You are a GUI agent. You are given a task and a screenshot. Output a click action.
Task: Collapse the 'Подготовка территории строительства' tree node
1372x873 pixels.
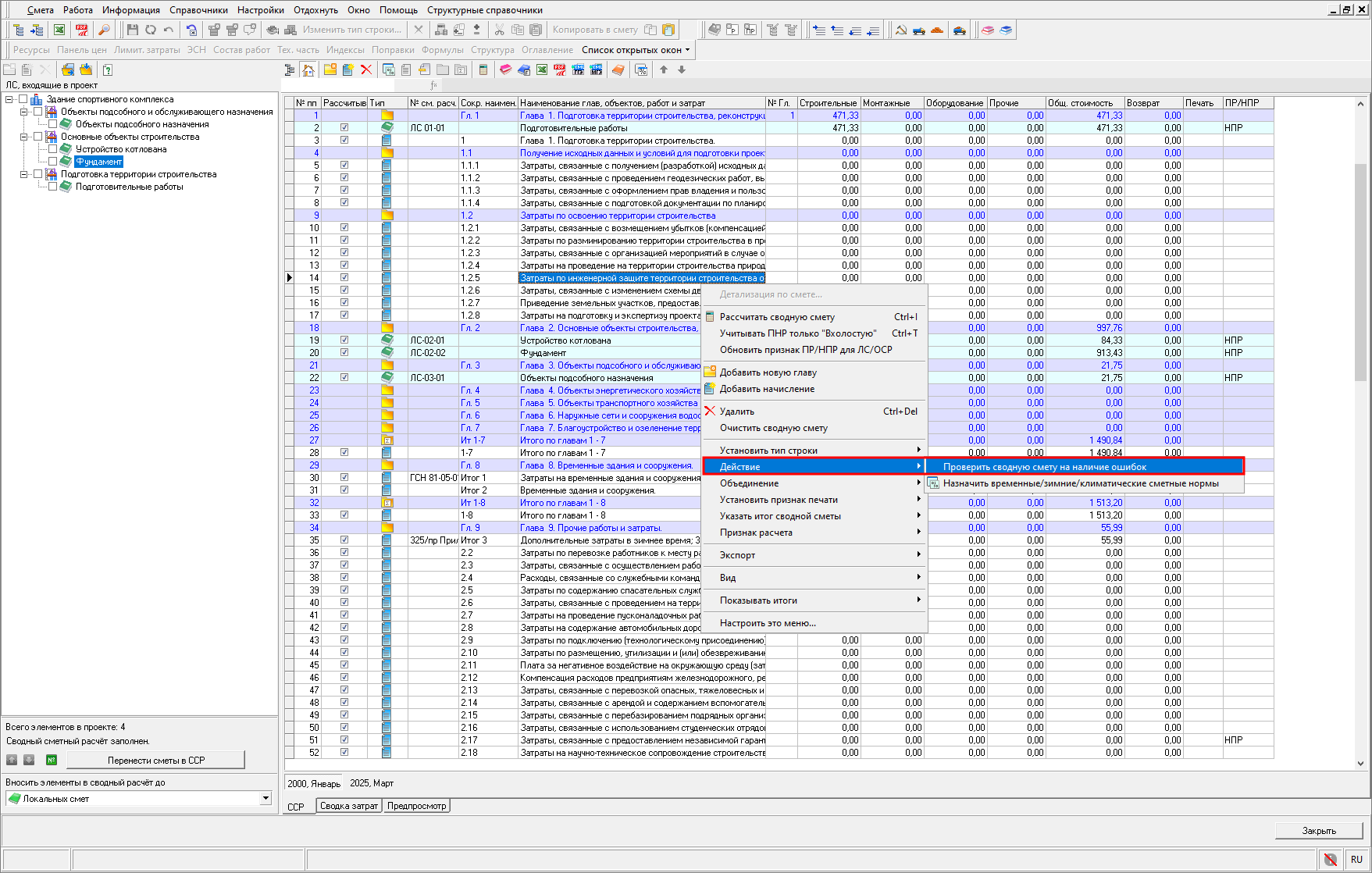point(23,174)
